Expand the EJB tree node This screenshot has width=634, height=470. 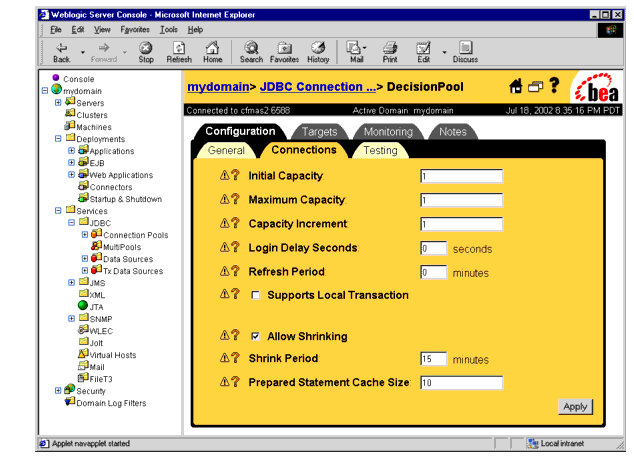72,163
